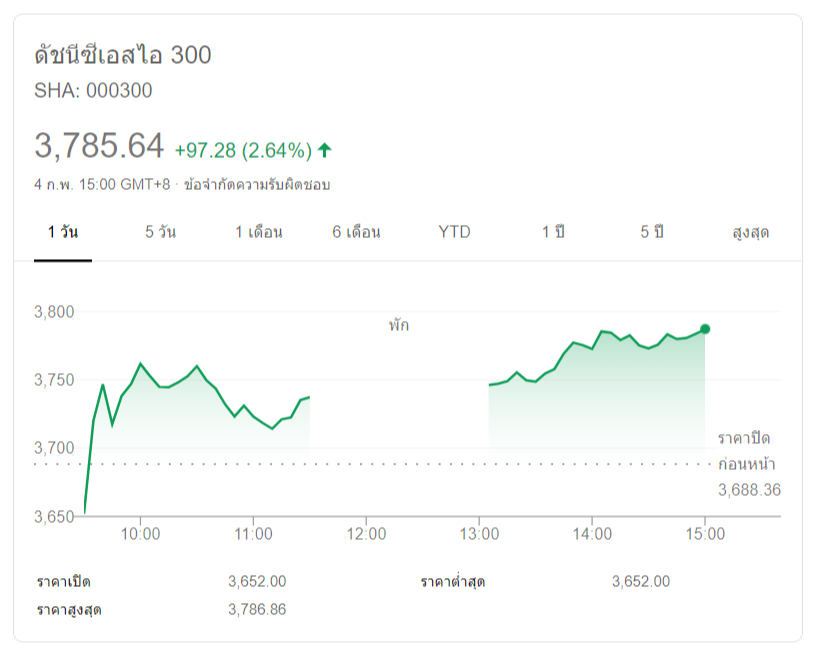Click the SHA: 000300 ticker text
This screenshot has height=656, width=818.
pyautogui.click(x=93, y=91)
